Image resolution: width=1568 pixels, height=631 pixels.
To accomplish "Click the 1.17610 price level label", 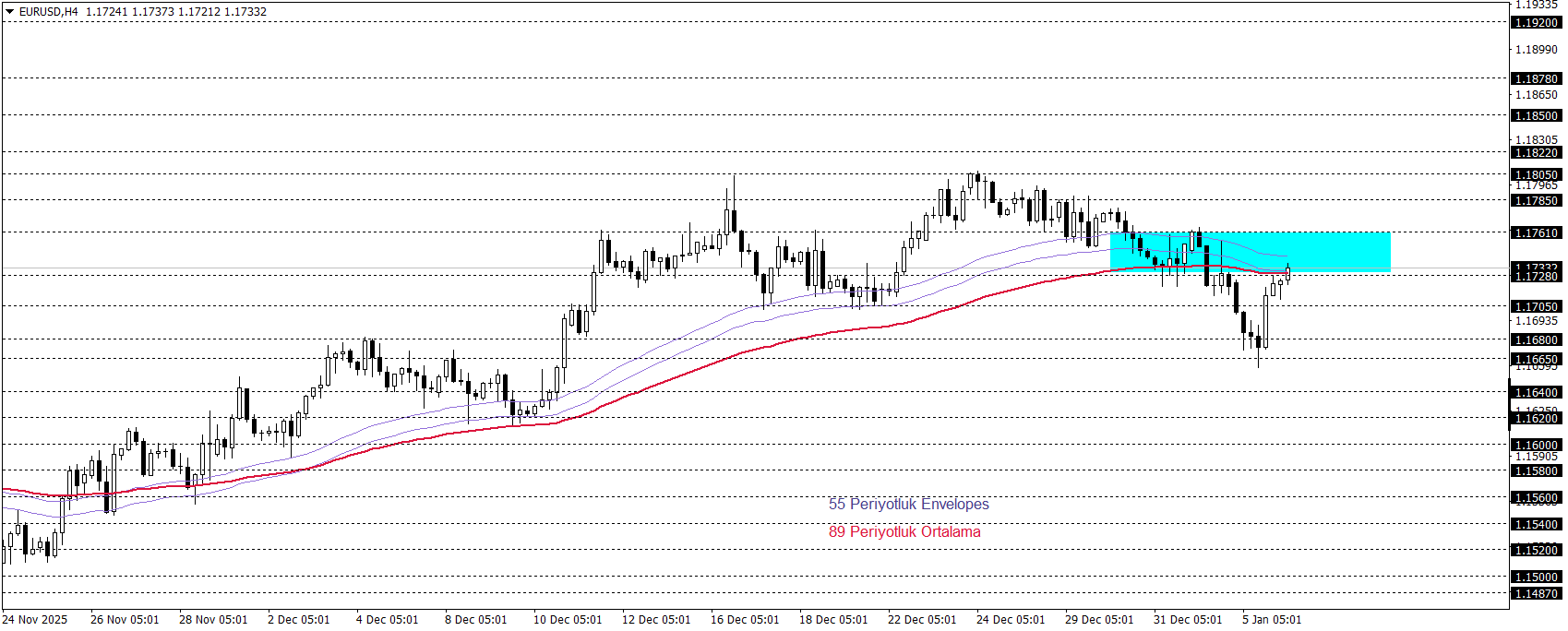I will 1537,233.
